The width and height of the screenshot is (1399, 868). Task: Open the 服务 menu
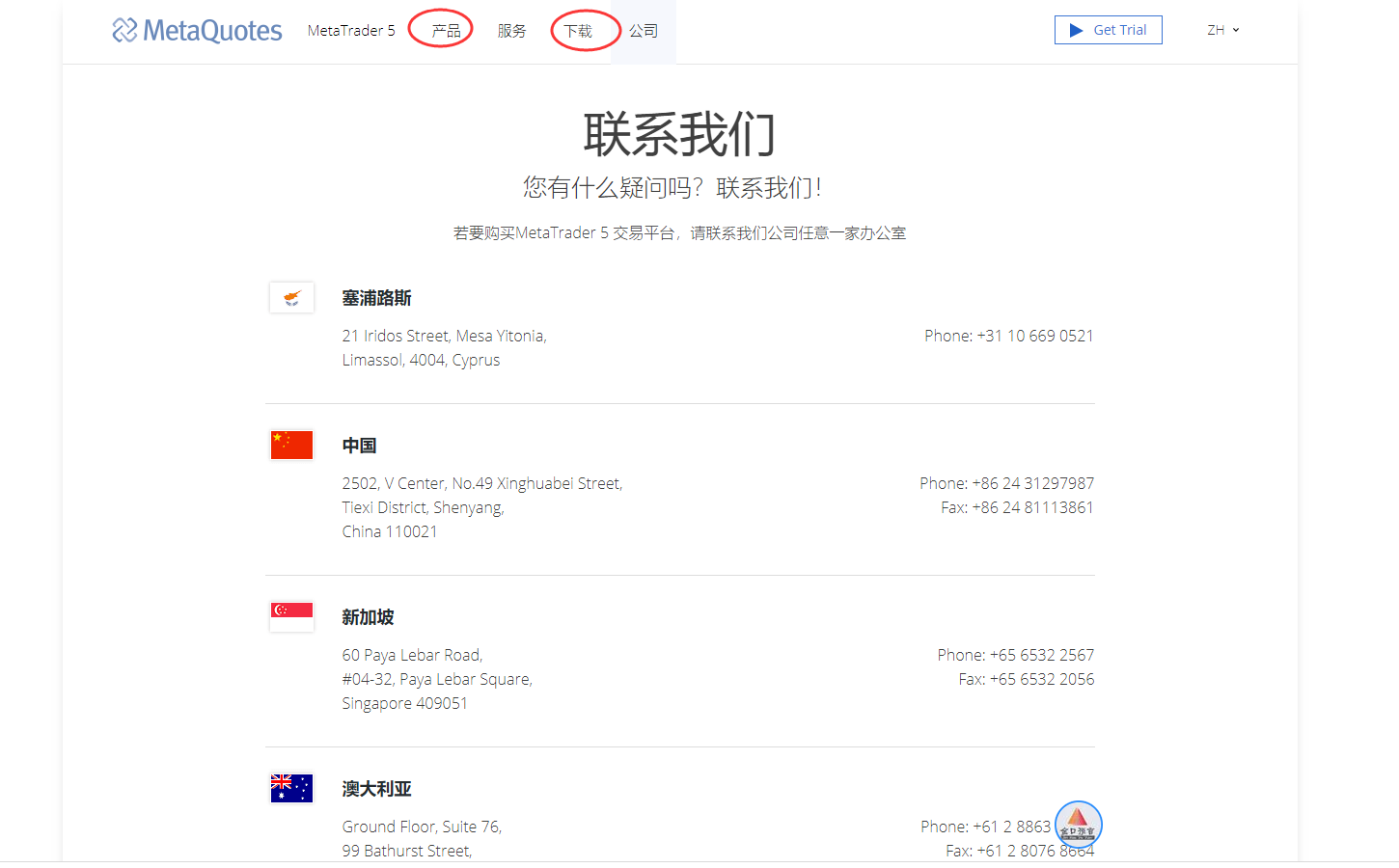511,31
